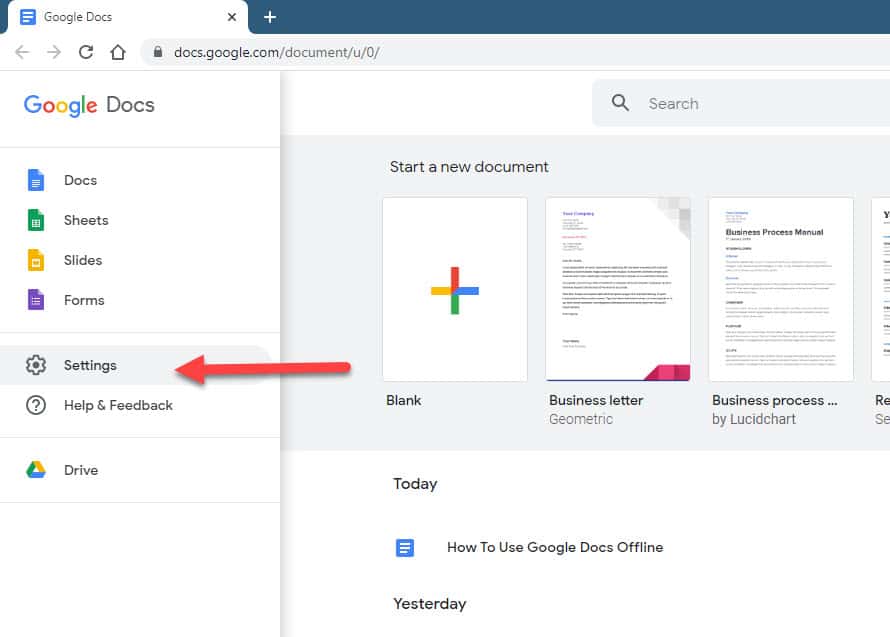Click the purple Forms icon
Screen dimensions: 890x637
(x=36, y=300)
